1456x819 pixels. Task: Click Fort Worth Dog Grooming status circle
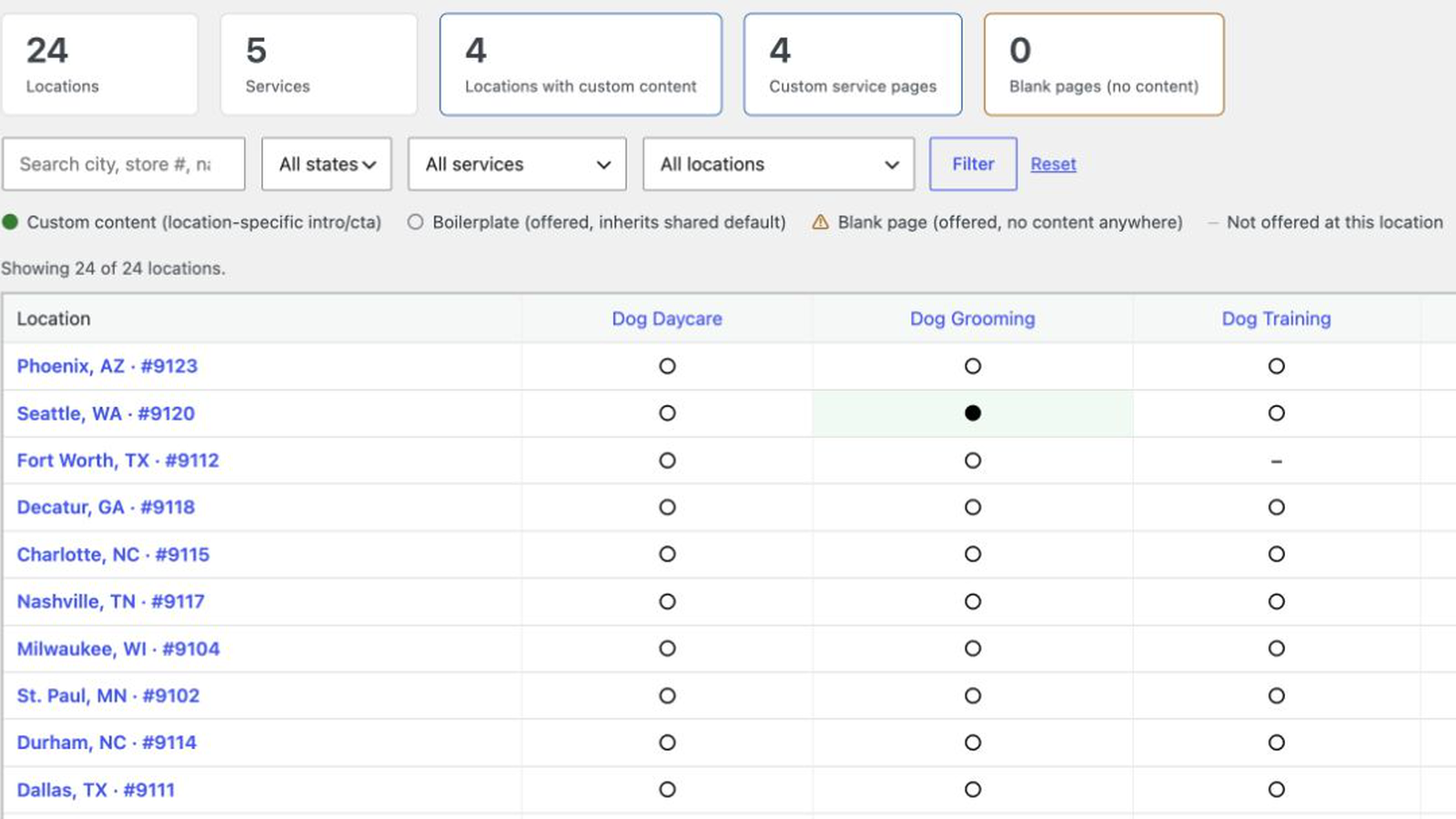pyautogui.click(x=973, y=460)
